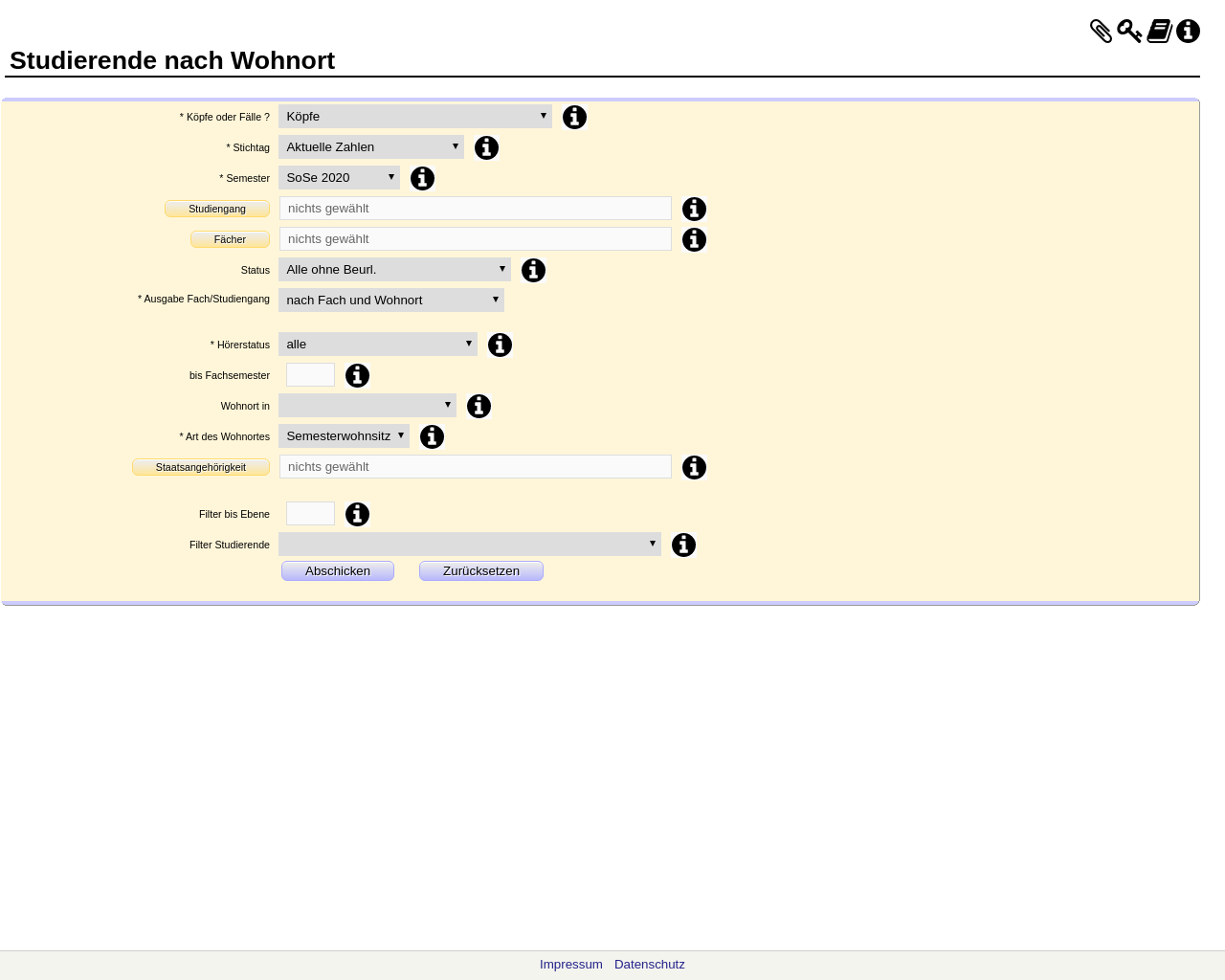
Task: Focus the bis Fachsemester input box
Action: point(310,375)
